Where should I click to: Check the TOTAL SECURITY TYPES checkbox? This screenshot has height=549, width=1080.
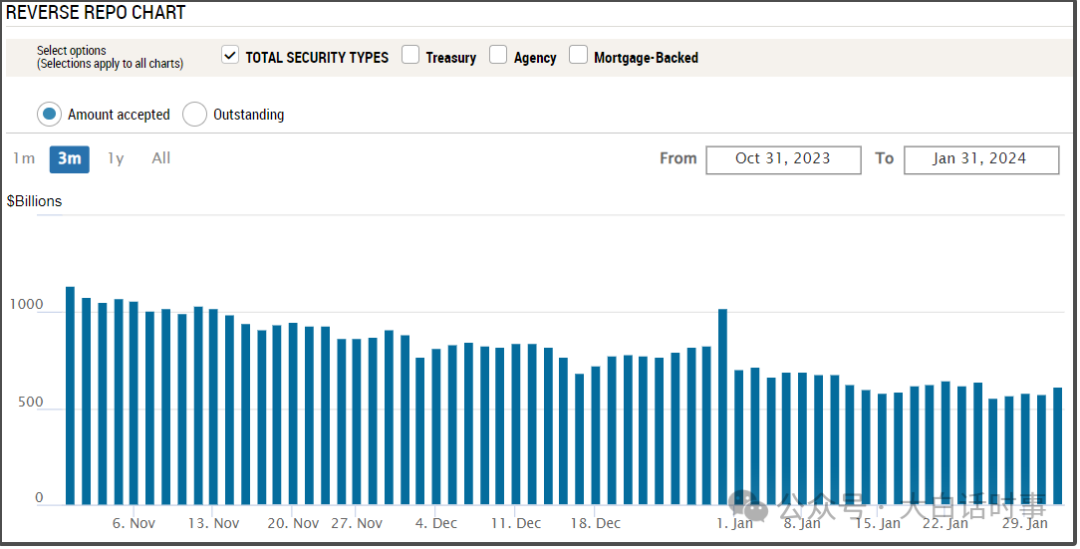pyautogui.click(x=230, y=56)
